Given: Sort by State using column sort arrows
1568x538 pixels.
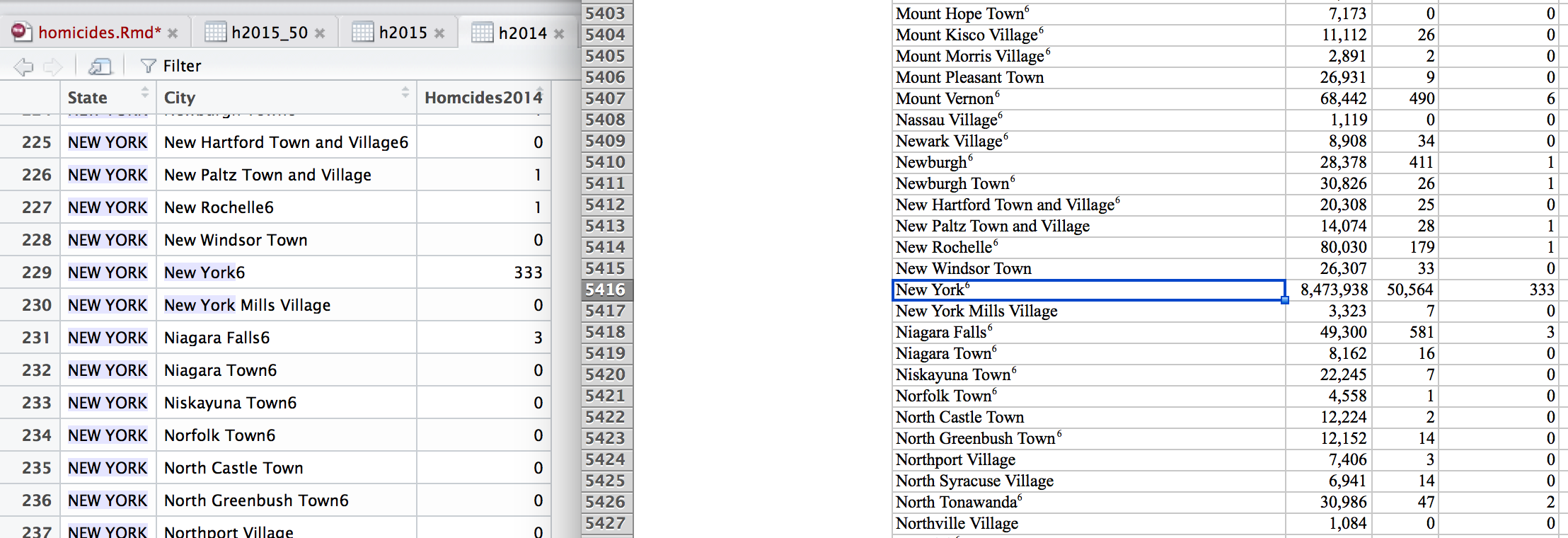Looking at the screenshot, I should click(145, 92).
